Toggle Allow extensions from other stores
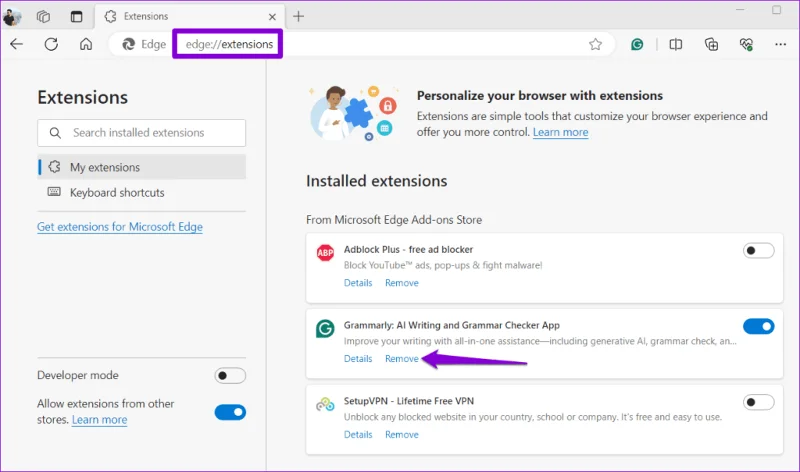The width and height of the screenshot is (800, 472). pyautogui.click(x=230, y=412)
